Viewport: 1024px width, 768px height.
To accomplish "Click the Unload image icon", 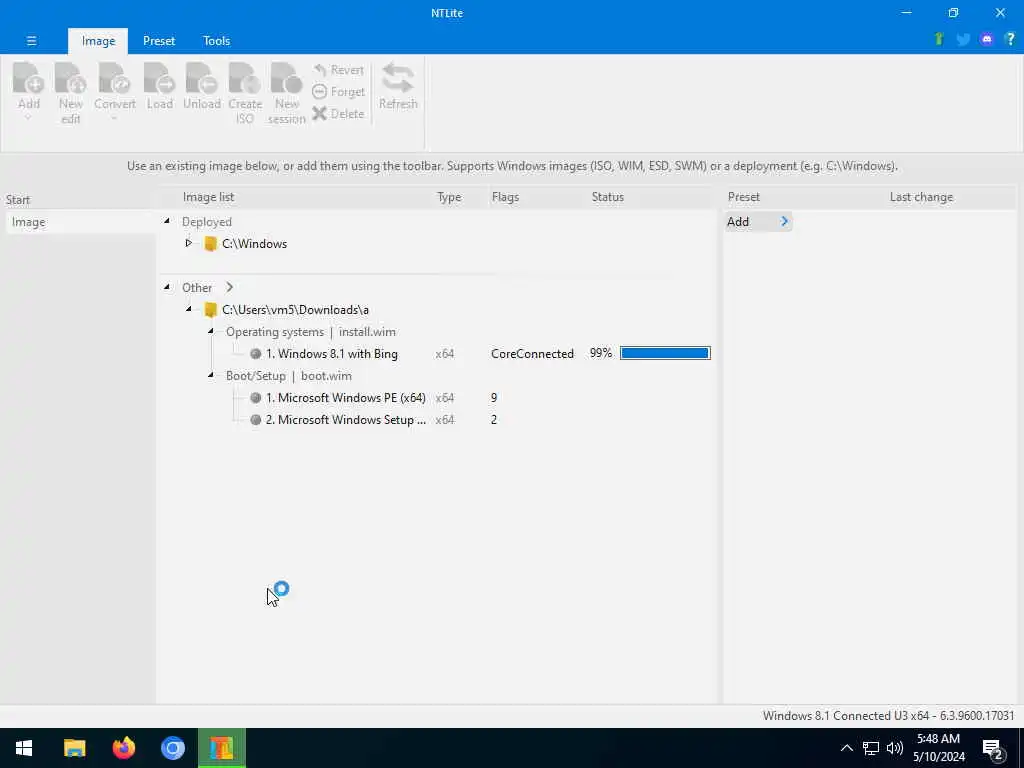I will point(201,78).
